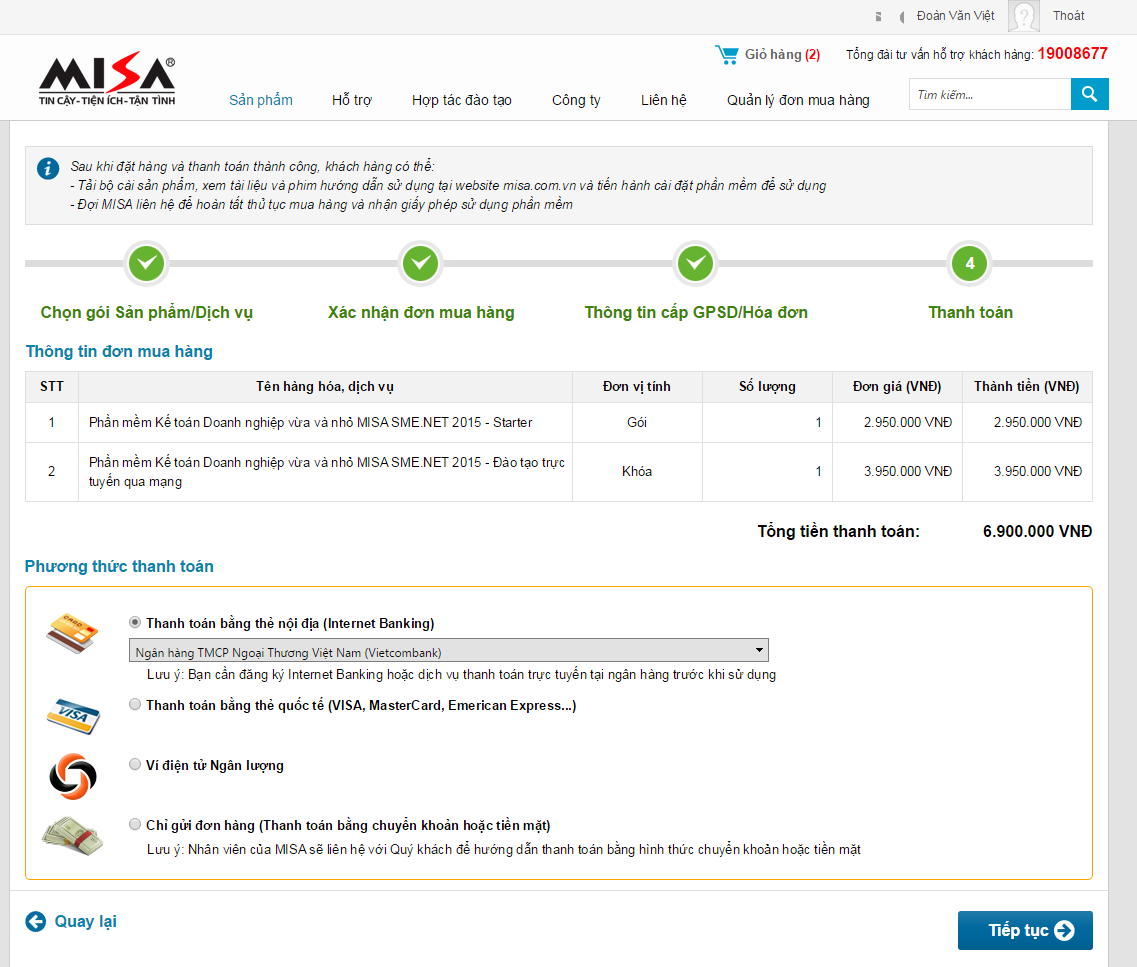Image resolution: width=1137 pixels, height=967 pixels.
Task: Click the cash money stack icon
Action: (x=72, y=836)
